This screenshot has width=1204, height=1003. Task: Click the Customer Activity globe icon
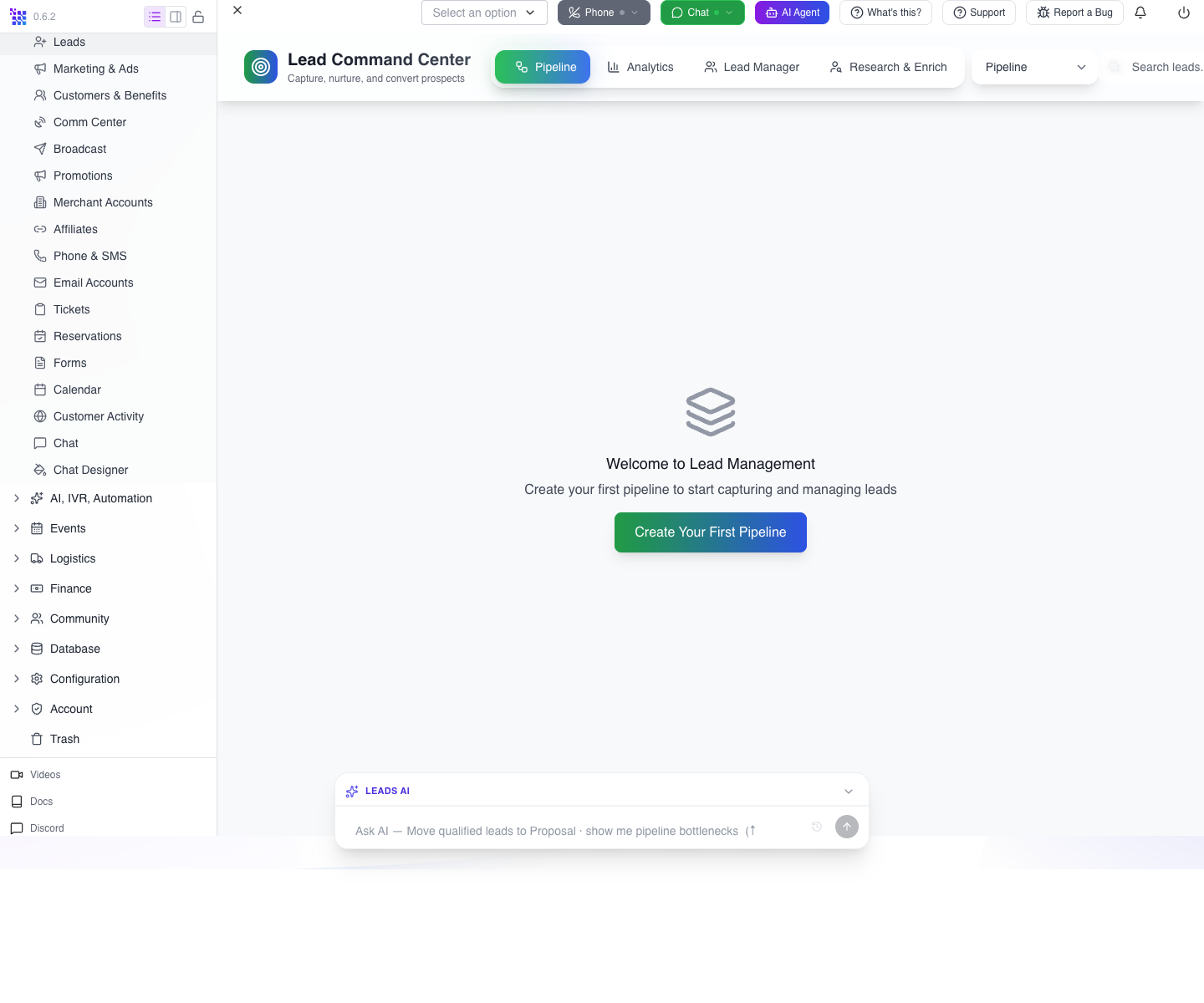click(40, 416)
